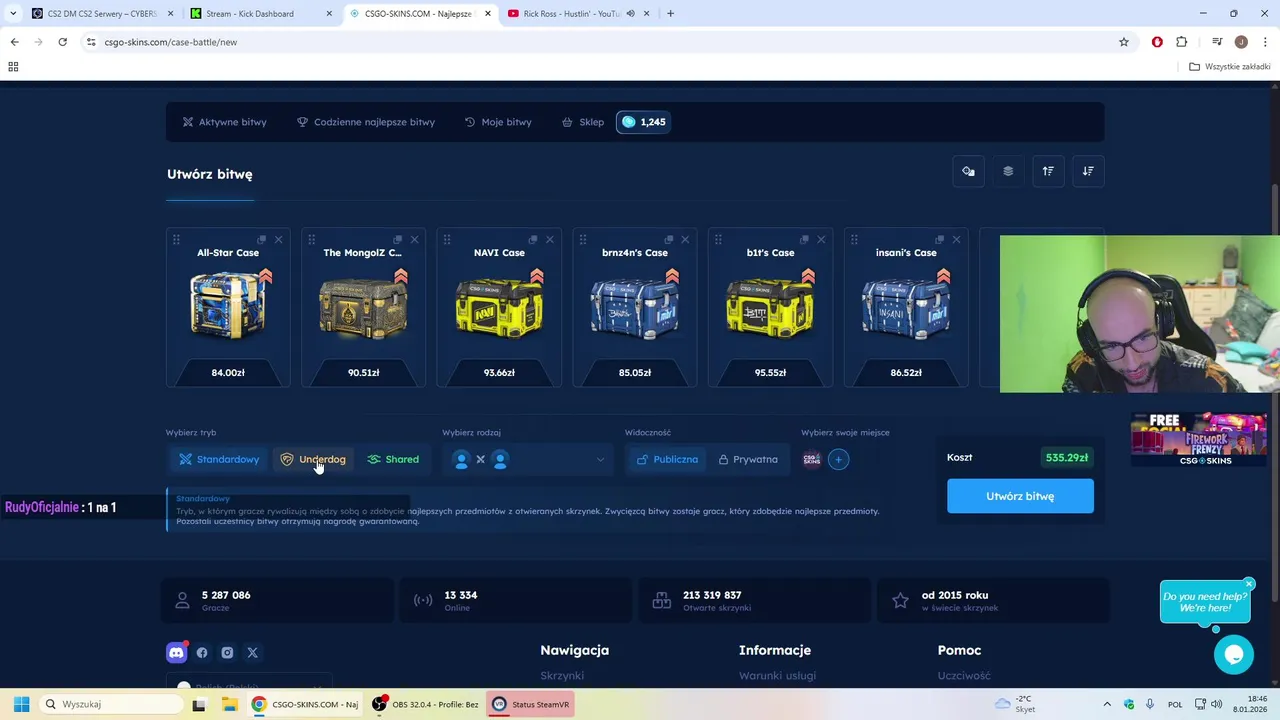Duplicate insani's Case
Viewport: 1280px width, 720px height.
(940, 240)
